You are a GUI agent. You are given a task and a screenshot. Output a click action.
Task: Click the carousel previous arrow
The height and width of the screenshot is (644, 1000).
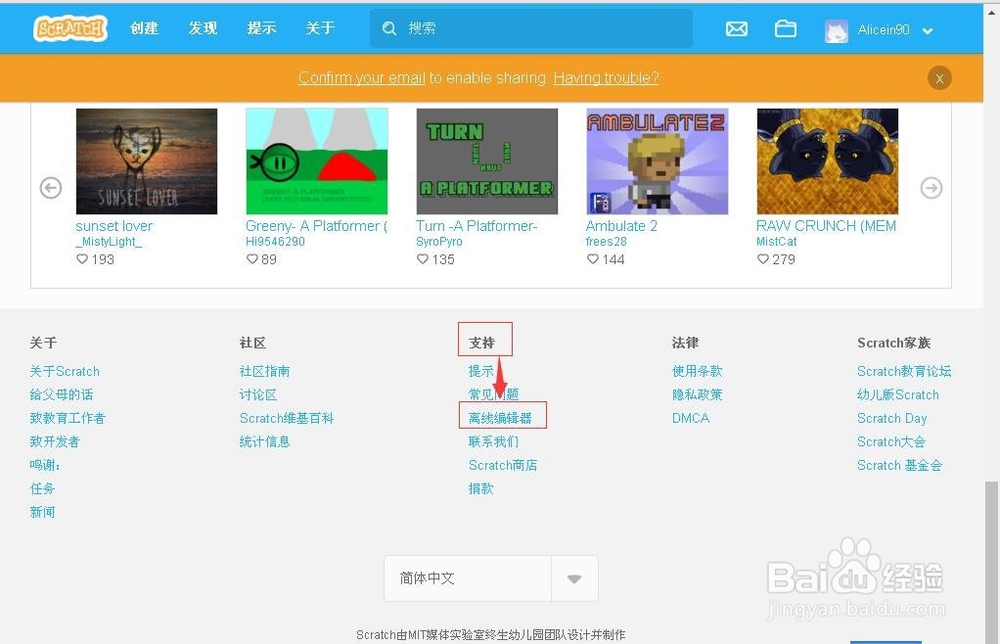[51, 188]
